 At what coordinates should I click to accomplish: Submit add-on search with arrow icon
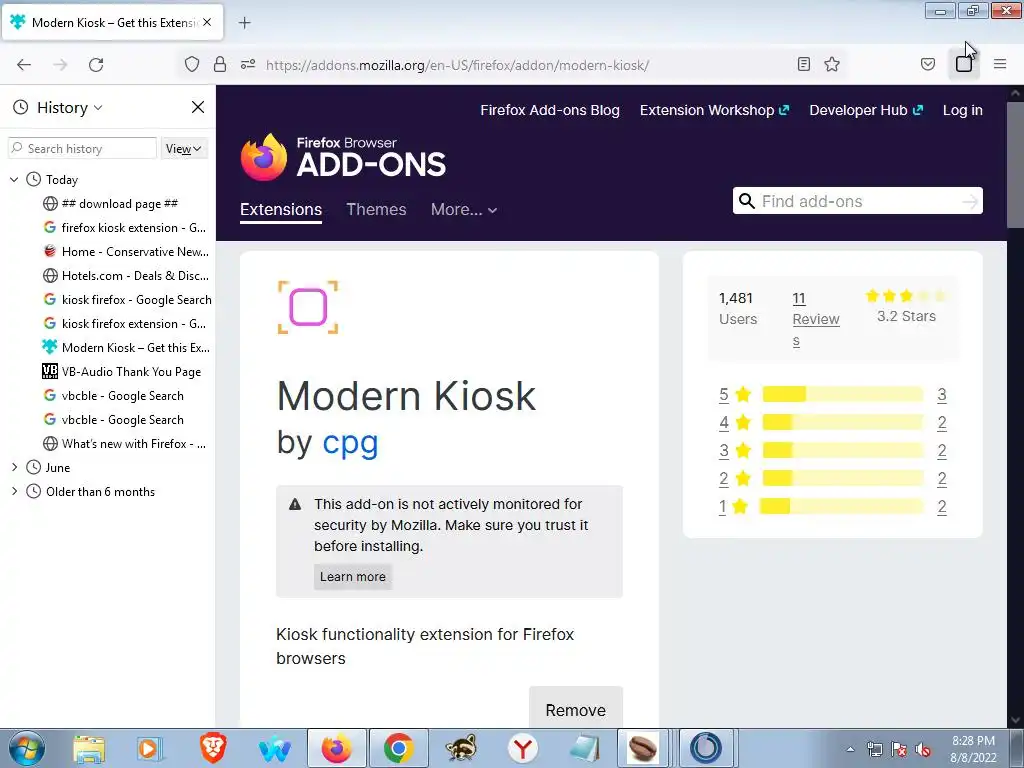pyautogui.click(x=970, y=201)
